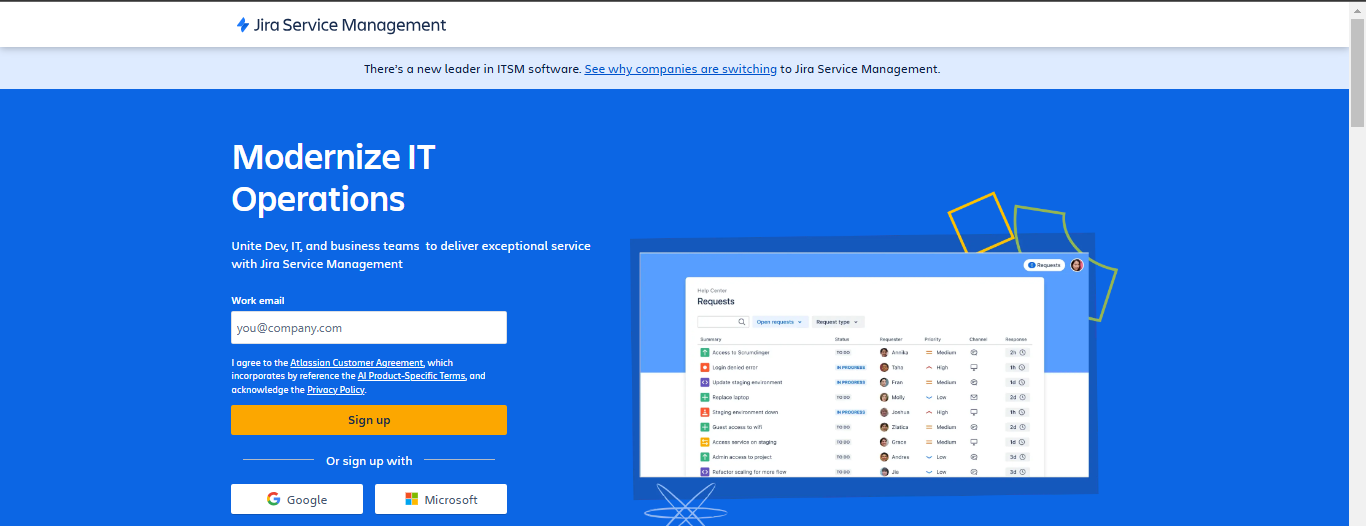This screenshot has height=526, width=1366.
Task: Open the 'See why companies are switching' link
Action: (680, 69)
